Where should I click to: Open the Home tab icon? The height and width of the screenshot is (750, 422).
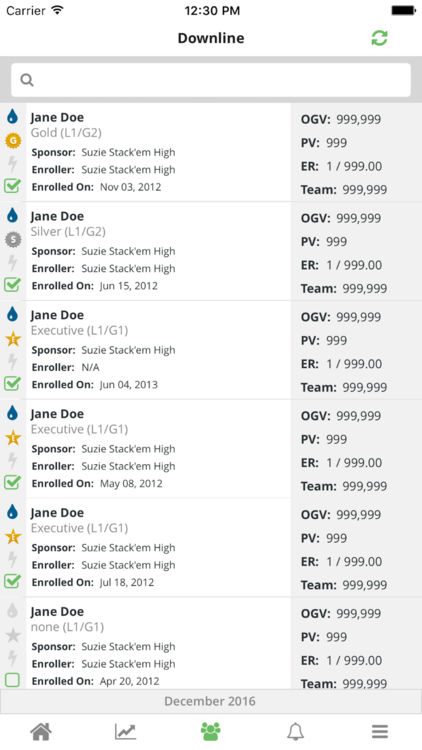41,731
